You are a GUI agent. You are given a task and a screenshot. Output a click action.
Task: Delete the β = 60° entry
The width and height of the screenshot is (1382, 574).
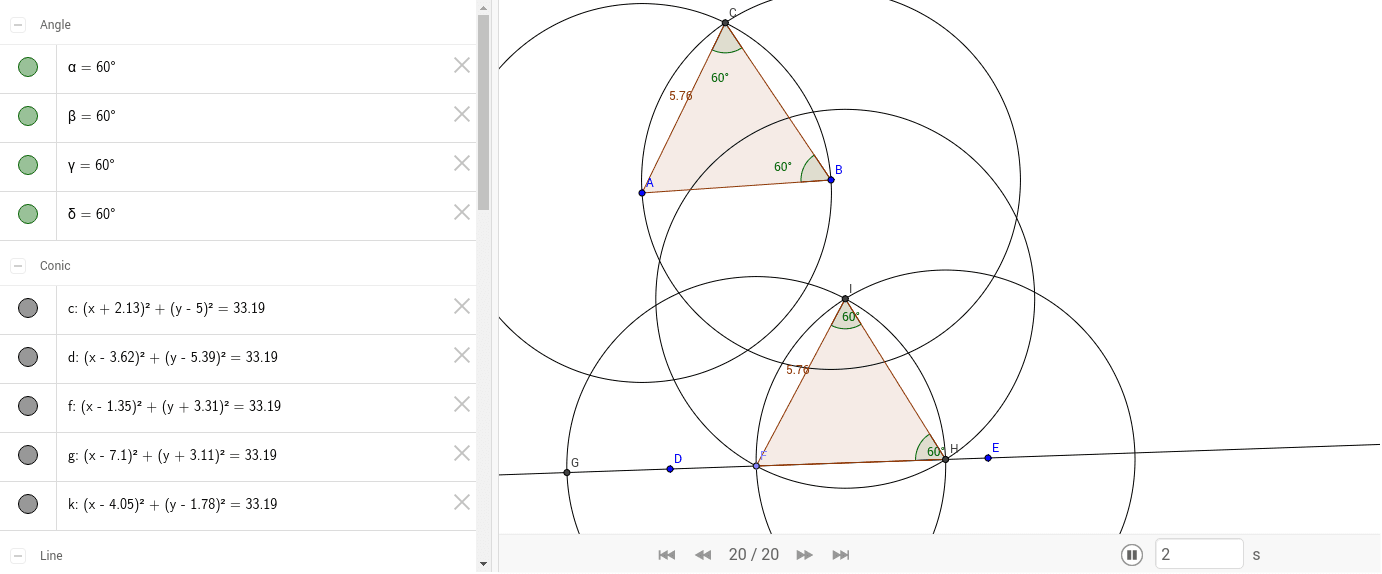[462, 114]
